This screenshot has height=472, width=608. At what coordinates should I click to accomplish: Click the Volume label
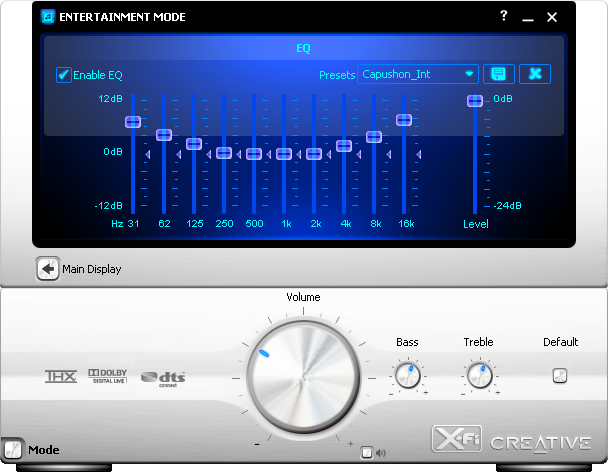(x=303, y=297)
